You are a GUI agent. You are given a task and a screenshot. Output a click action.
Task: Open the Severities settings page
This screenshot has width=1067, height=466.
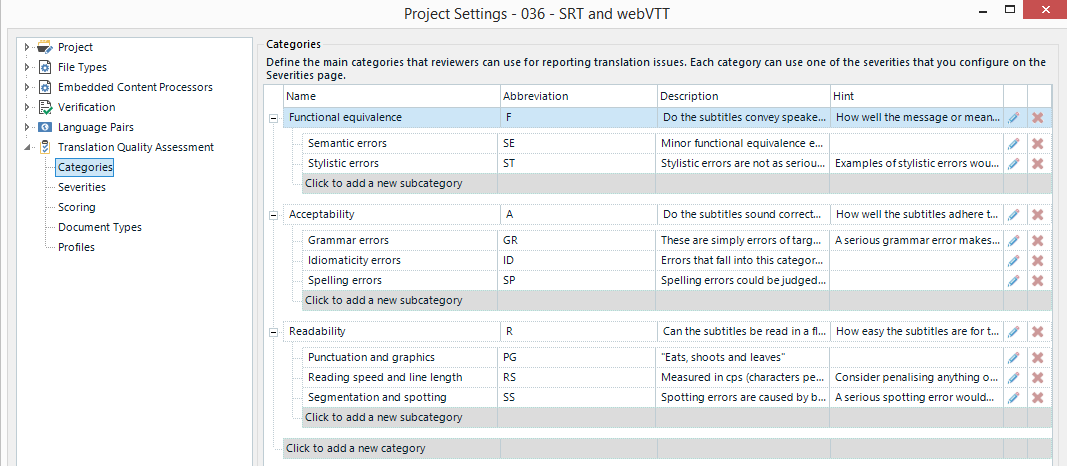(x=82, y=187)
